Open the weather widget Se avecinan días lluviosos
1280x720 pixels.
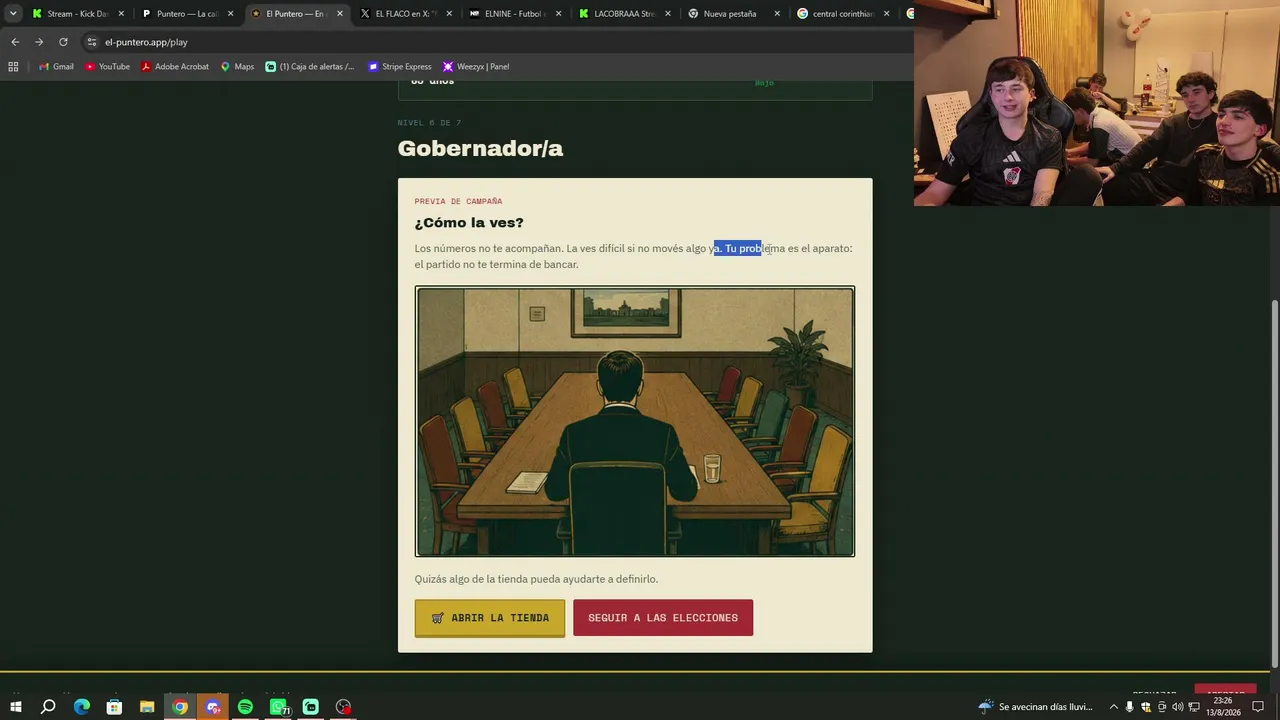point(1036,707)
